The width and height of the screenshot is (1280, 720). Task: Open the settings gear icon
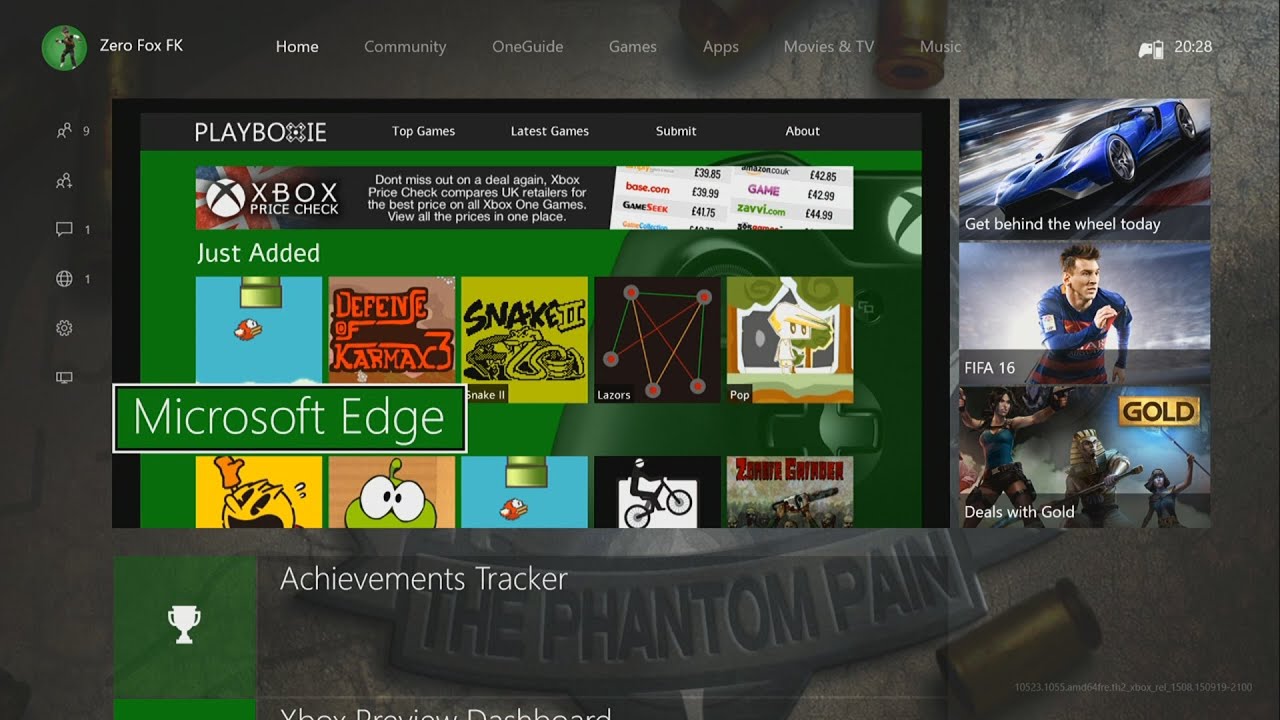pyautogui.click(x=64, y=328)
